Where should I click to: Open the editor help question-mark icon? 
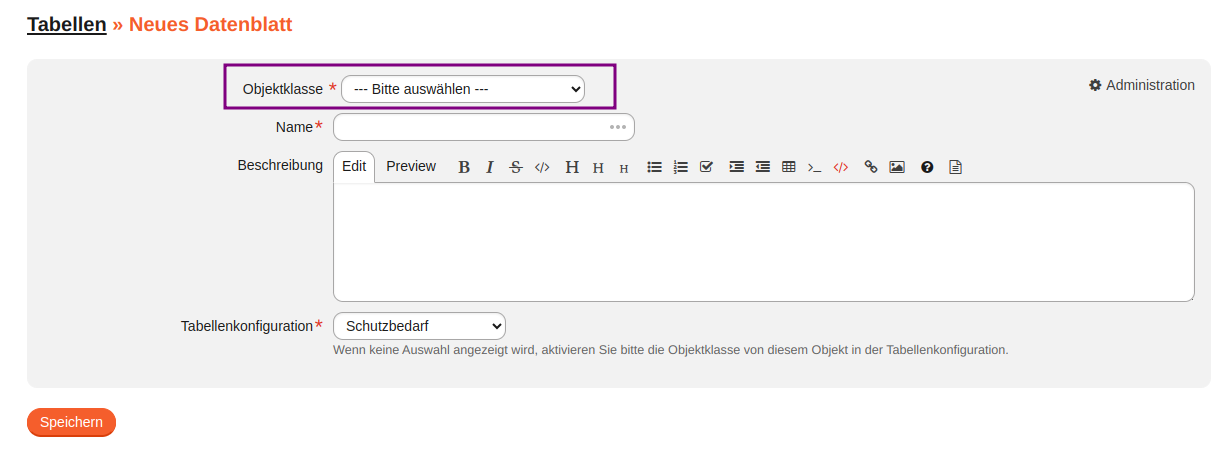pos(927,167)
